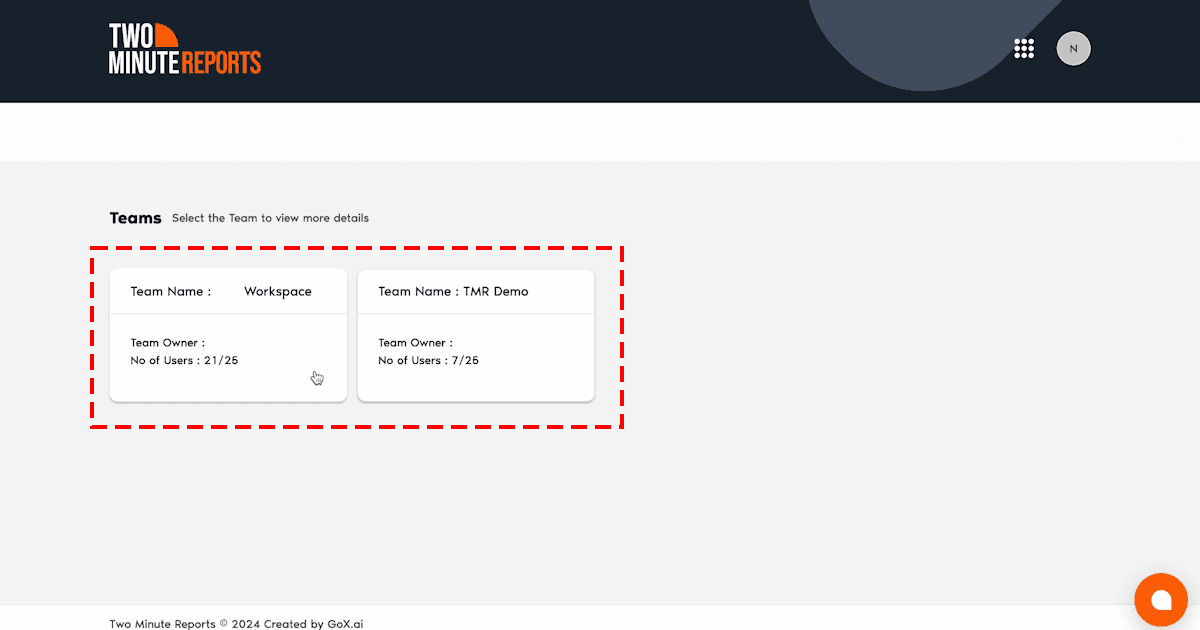Open the orange chat support bubble
The width and height of the screenshot is (1200, 630).
[x=1160, y=599]
